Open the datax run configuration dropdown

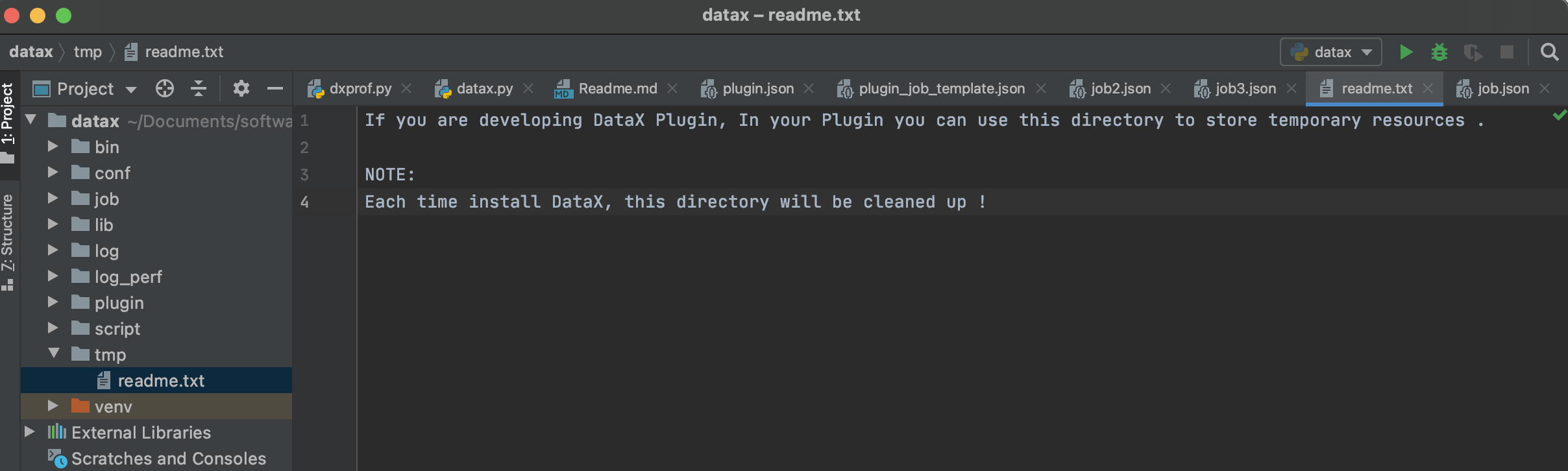coord(1330,52)
